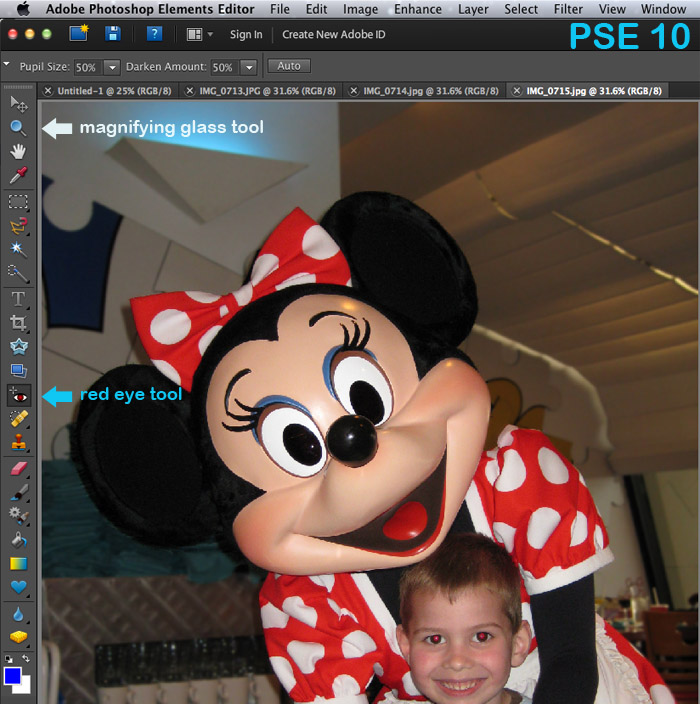Screen dimensions: 700x704
Task: Select the Paint Bucket tool
Action: point(18,540)
